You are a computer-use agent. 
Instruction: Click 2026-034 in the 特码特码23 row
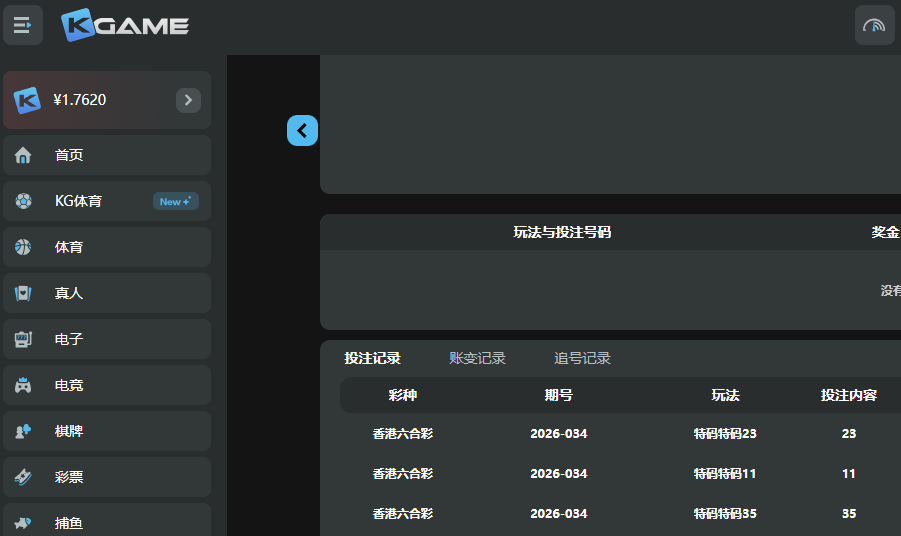click(559, 434)
